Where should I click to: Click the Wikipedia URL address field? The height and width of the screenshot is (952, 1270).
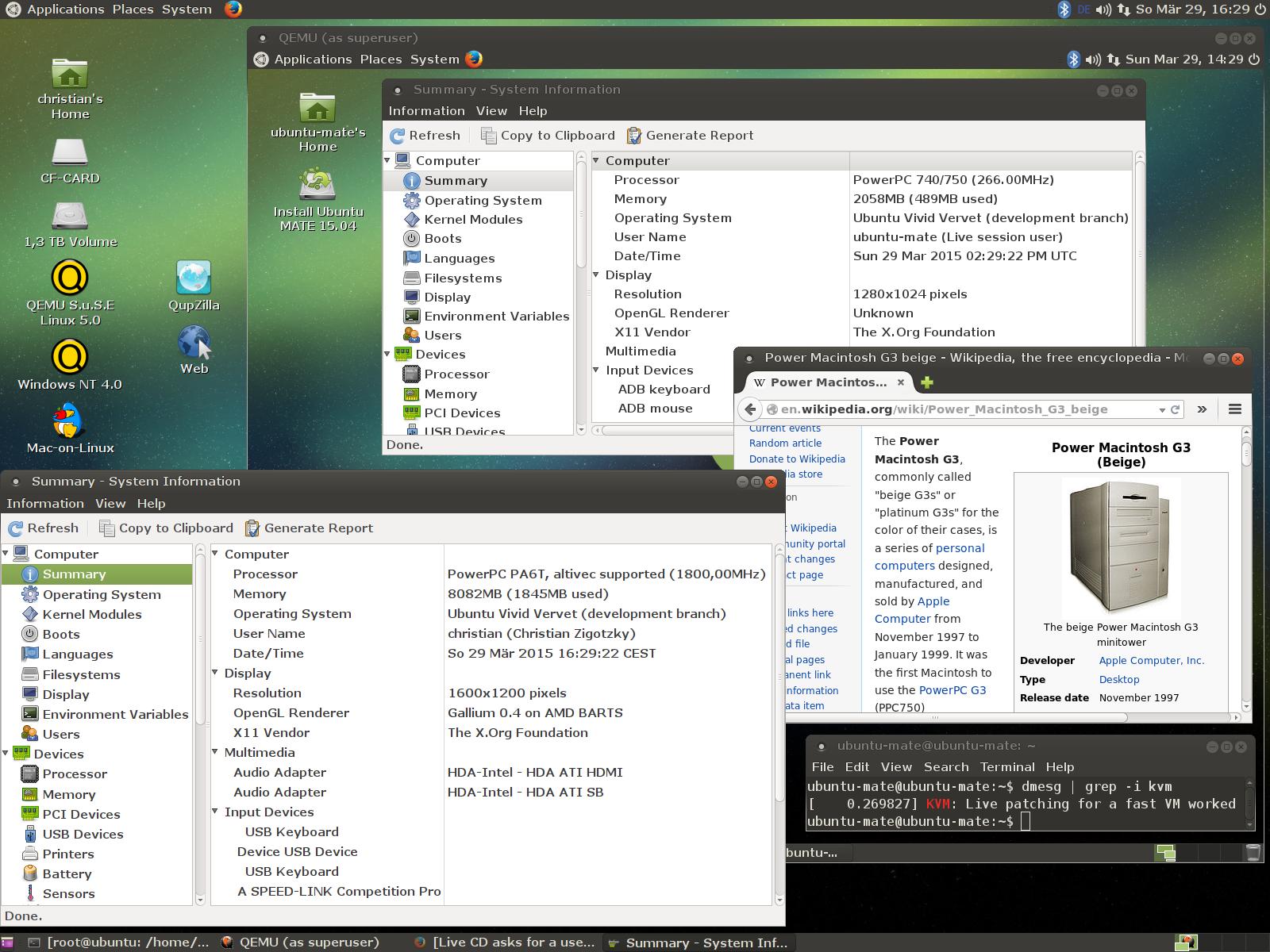click(x=960, y=409)
